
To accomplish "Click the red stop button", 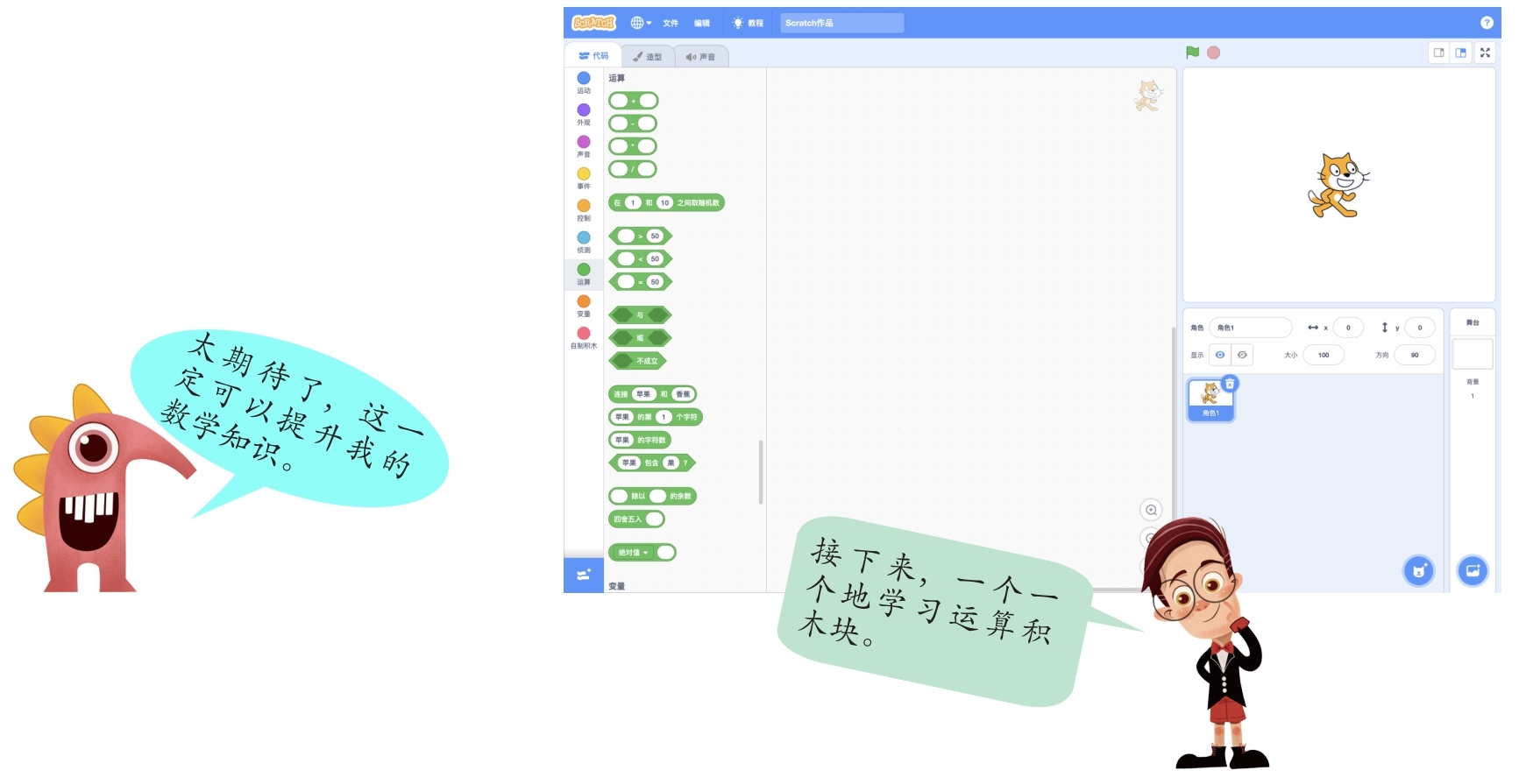I will 1213,53.
